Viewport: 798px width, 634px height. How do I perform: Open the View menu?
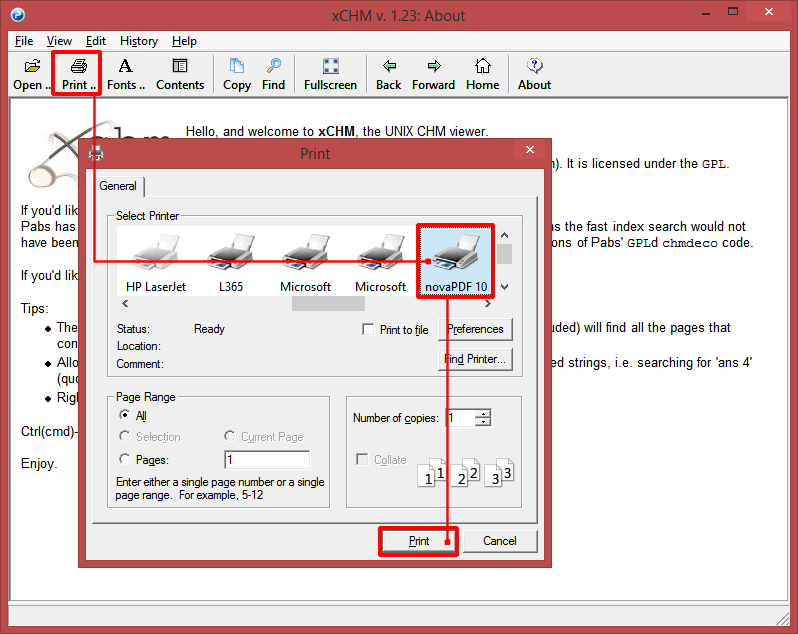click(x=59, y=41)
